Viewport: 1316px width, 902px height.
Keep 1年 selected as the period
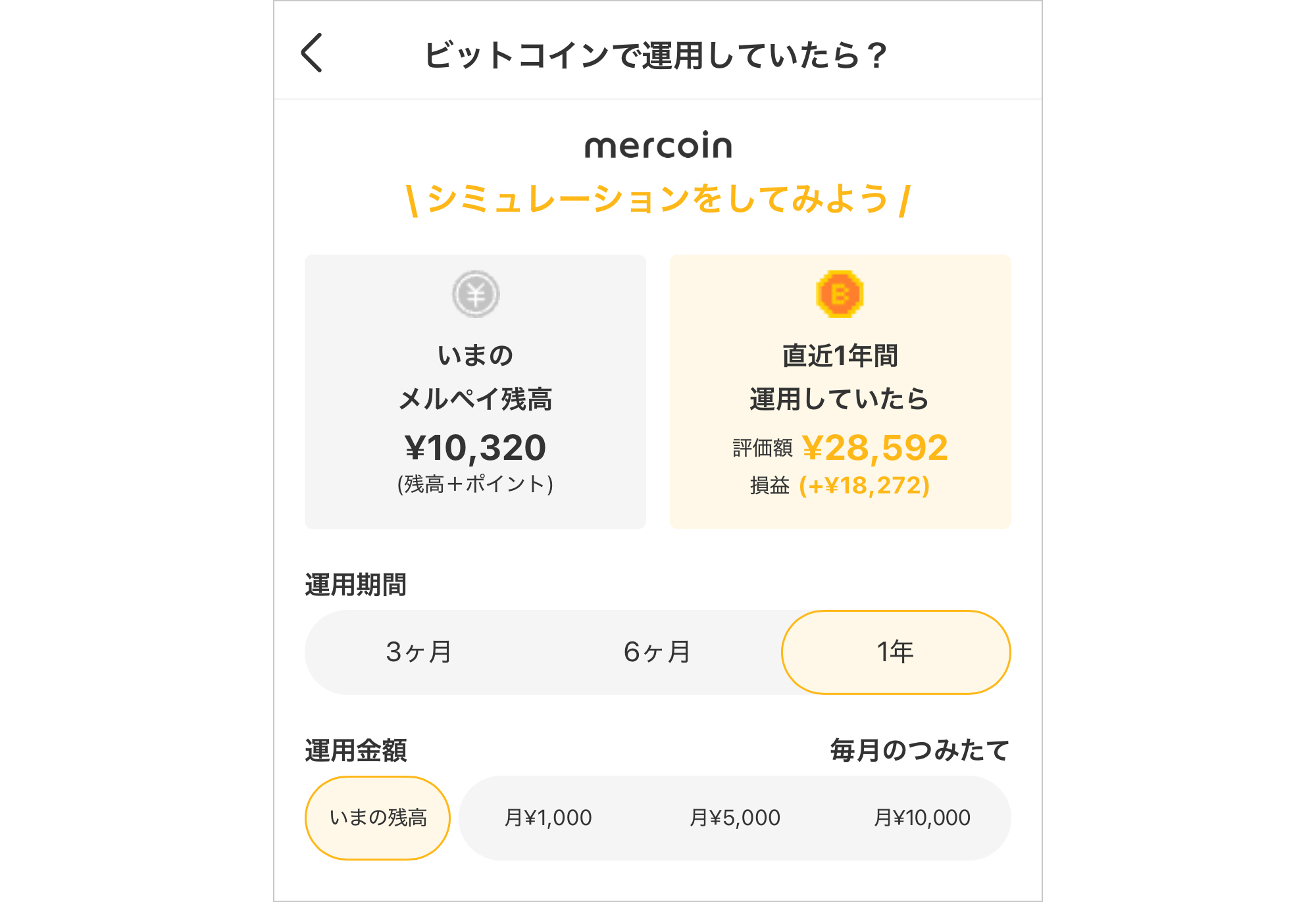point(896,652)
